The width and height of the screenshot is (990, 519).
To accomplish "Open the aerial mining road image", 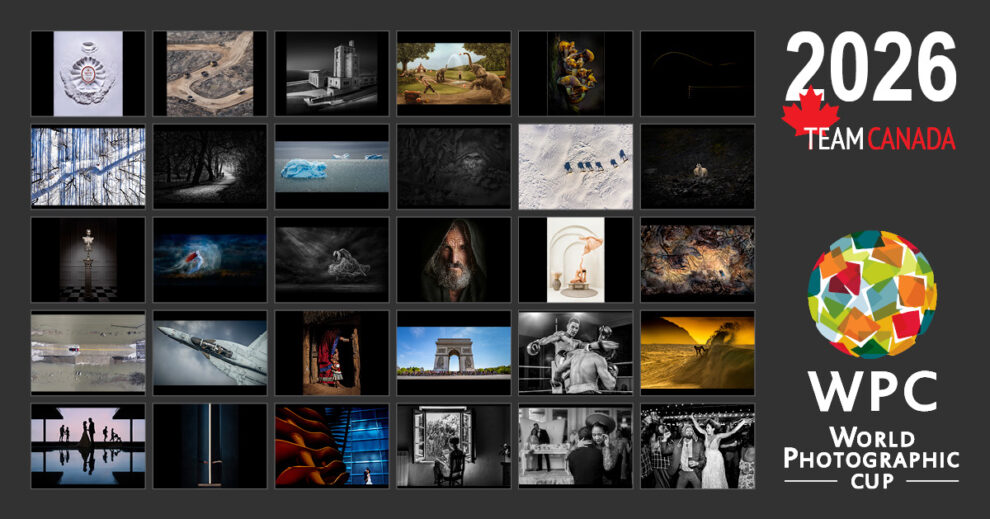I will click(x=210, y=73).
